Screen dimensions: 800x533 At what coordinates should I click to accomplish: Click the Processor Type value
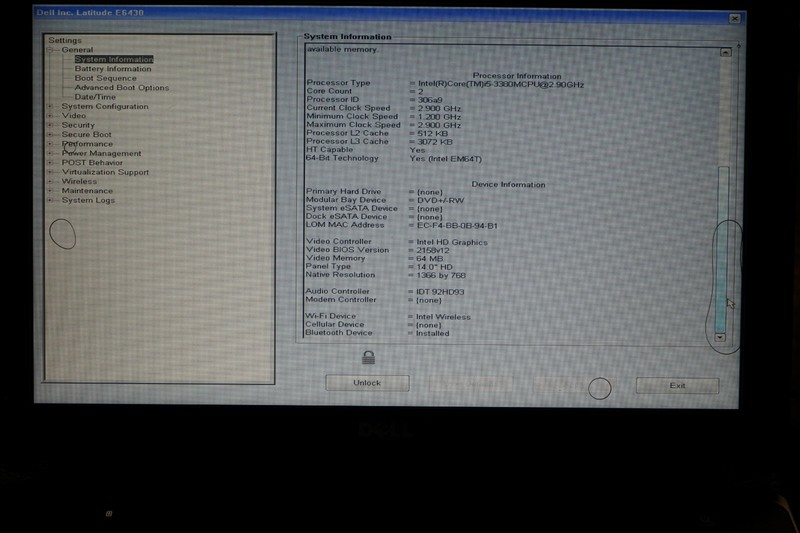click(501, 84)
